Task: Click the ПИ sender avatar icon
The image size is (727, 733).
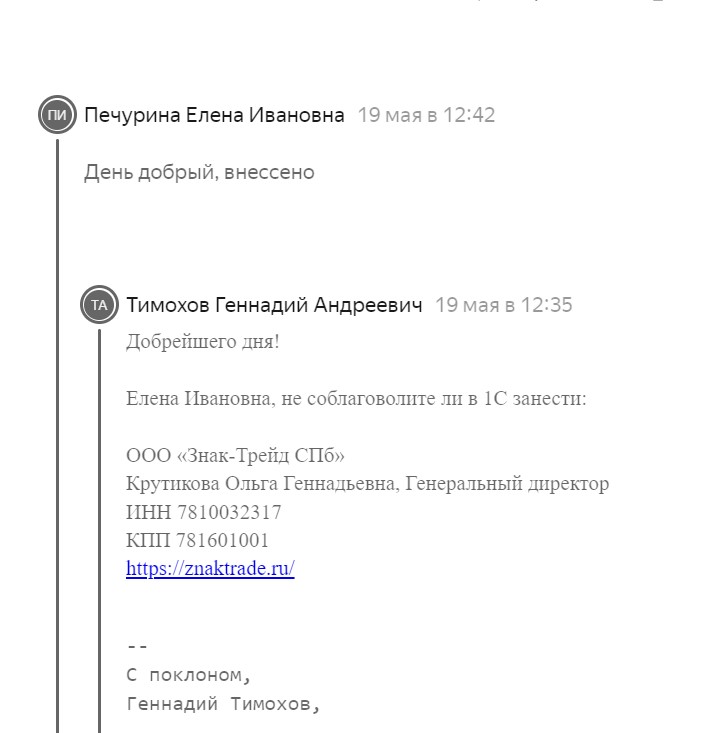Action: [x=57, y=115]
